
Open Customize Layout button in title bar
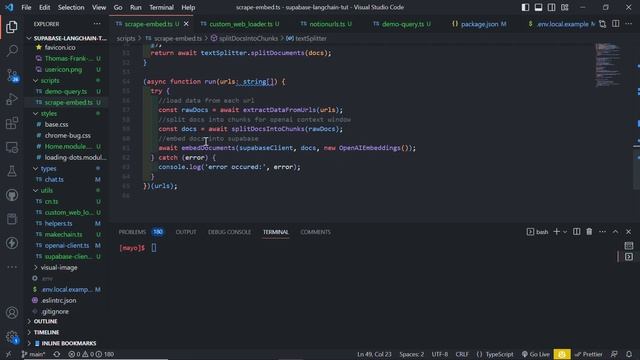(564, 7)
